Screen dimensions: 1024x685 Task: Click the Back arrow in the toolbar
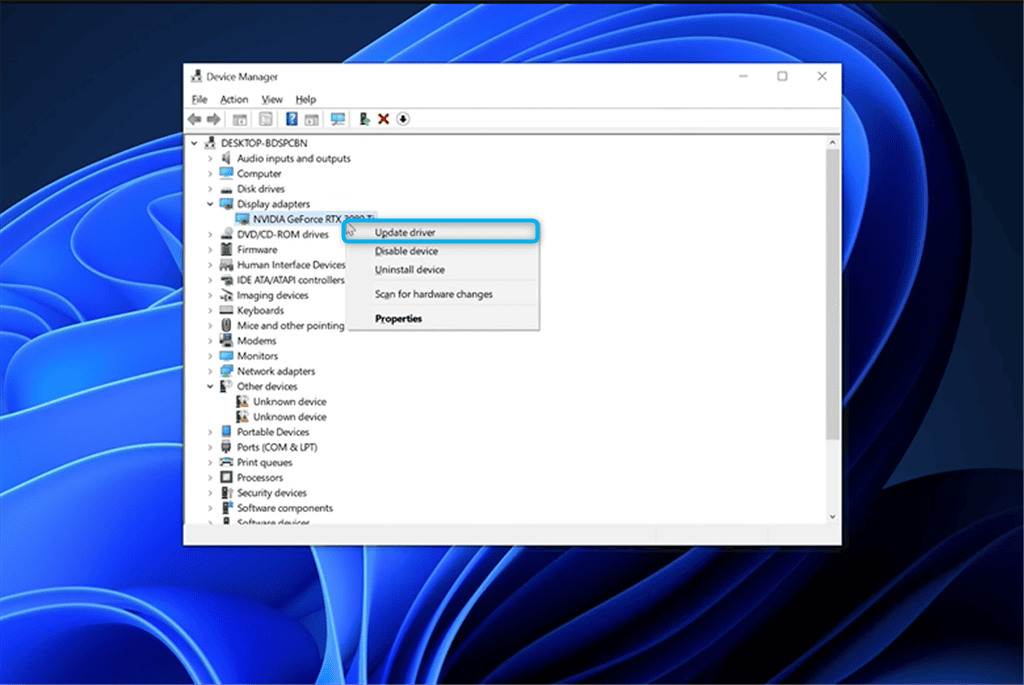195,119
